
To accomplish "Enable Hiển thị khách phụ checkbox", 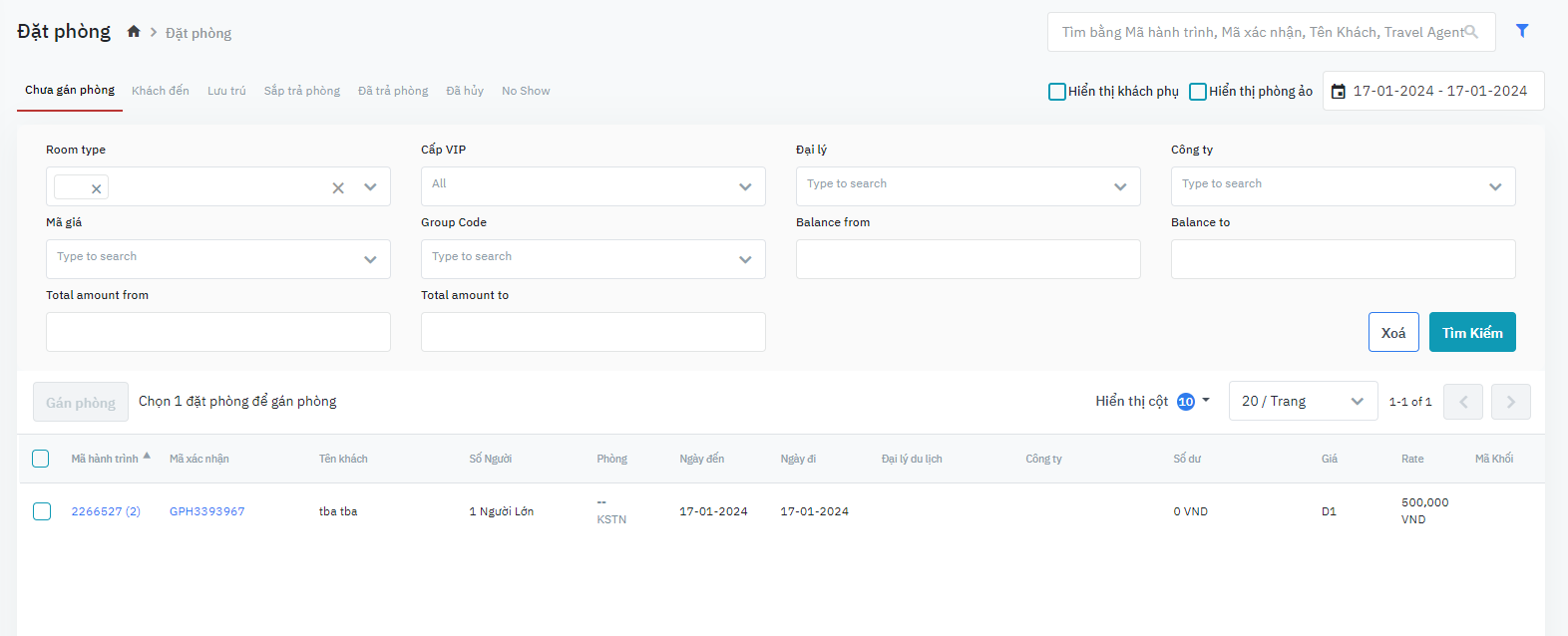I will pos(1057,92).
